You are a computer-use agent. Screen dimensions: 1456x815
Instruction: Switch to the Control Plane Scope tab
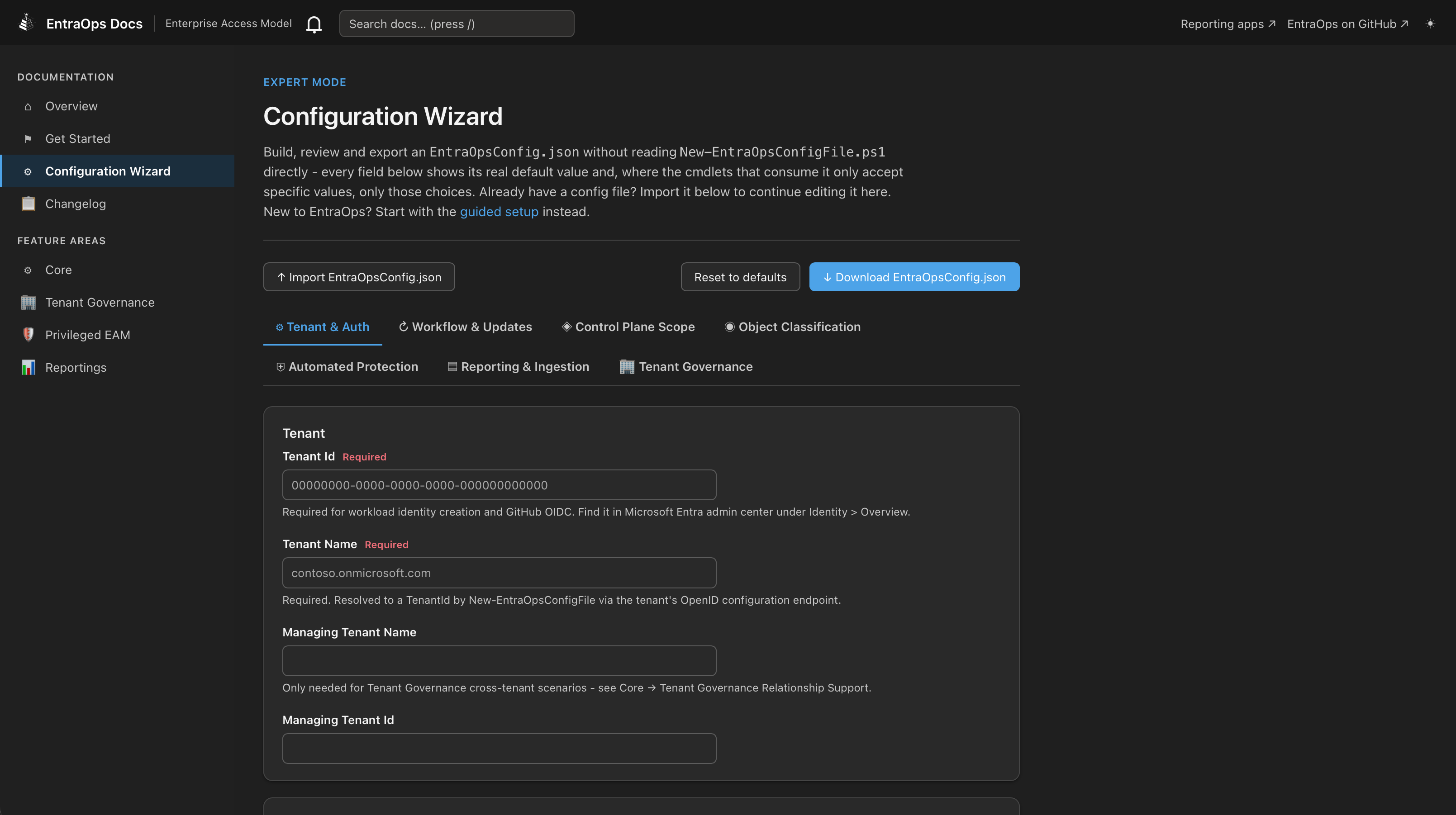tap(628, 327)
